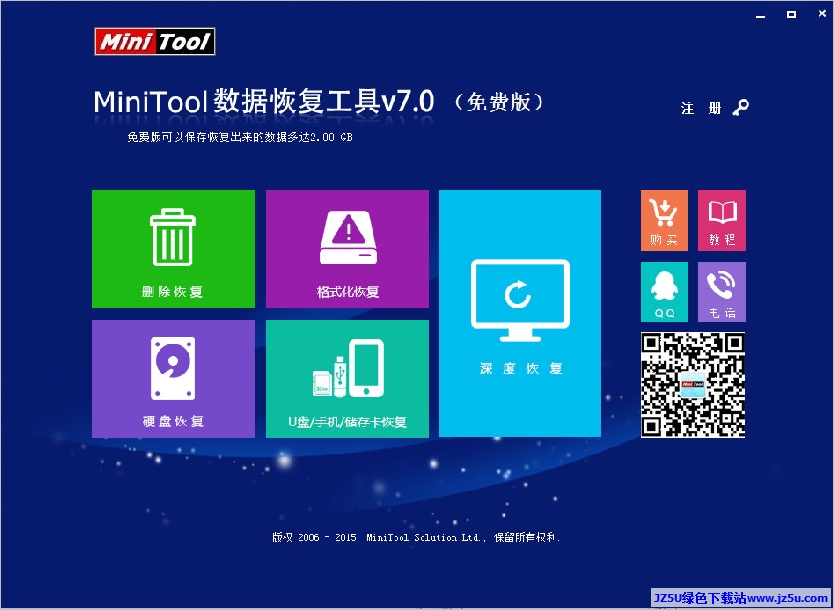Close the MiniTool window
Image resolution: width=834 pixels, height=610 pixels.
[x=822, y=14]
